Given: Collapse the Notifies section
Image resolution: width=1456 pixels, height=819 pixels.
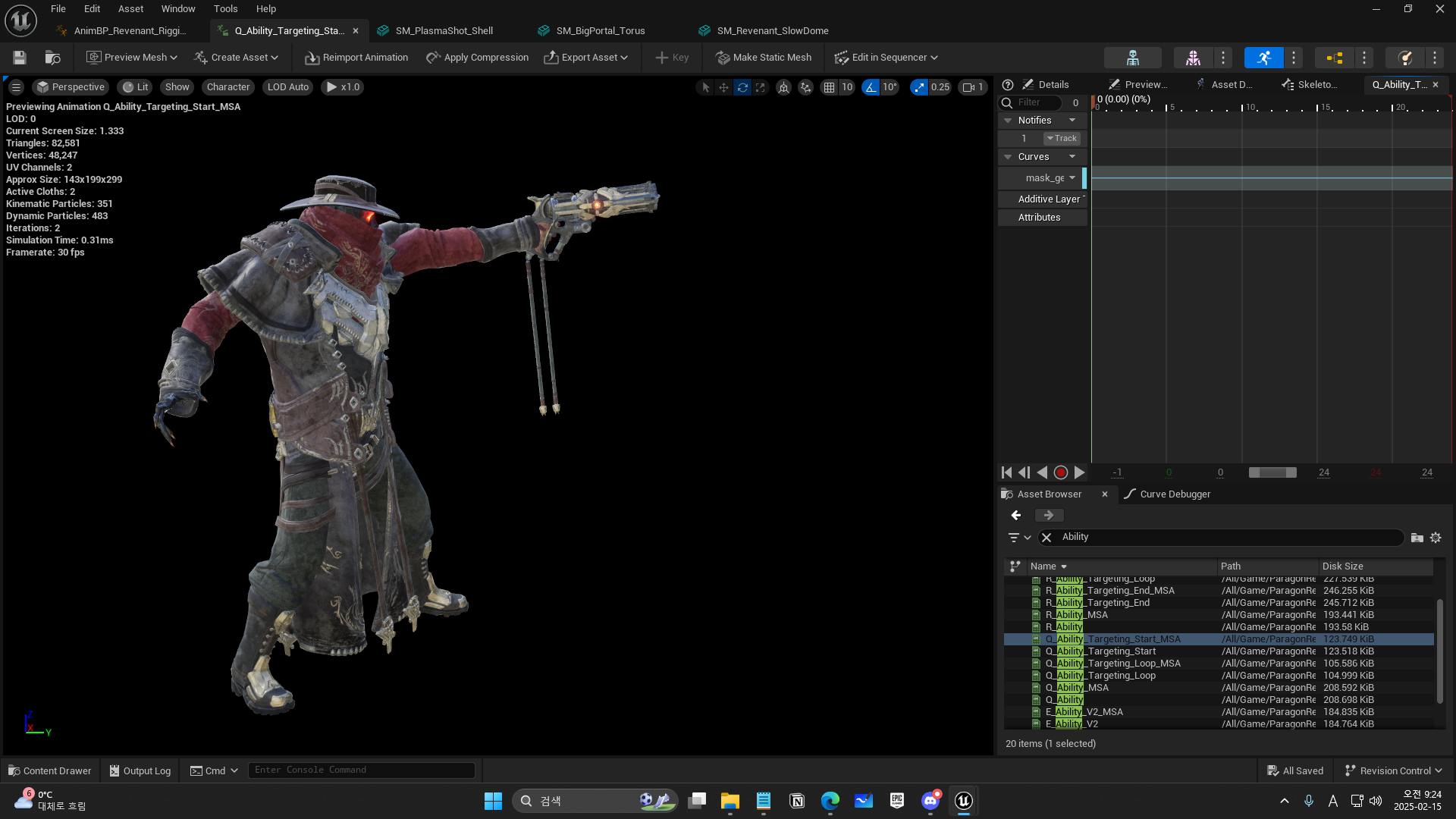Looking at the screenshot, I should (x=1008, y=121).
